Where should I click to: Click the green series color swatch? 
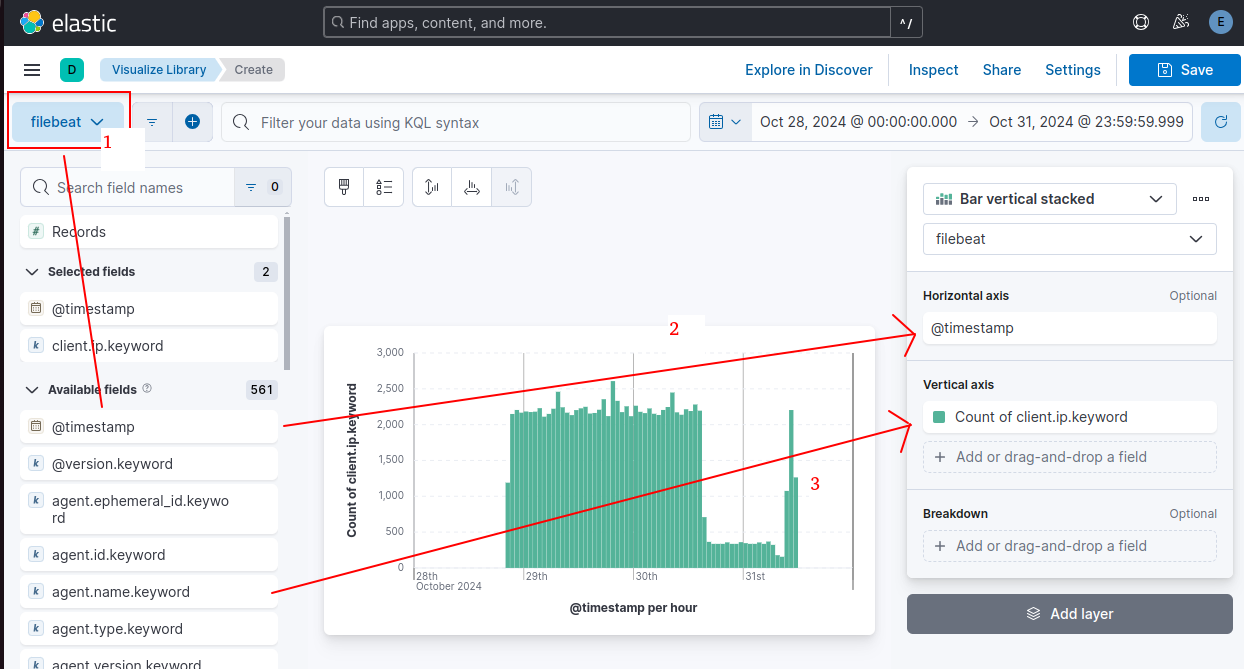tap(939, 417)
